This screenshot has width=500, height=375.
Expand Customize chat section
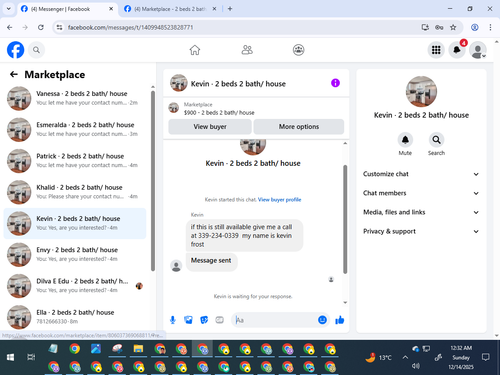pyautogui.click(x=421, y=174)
